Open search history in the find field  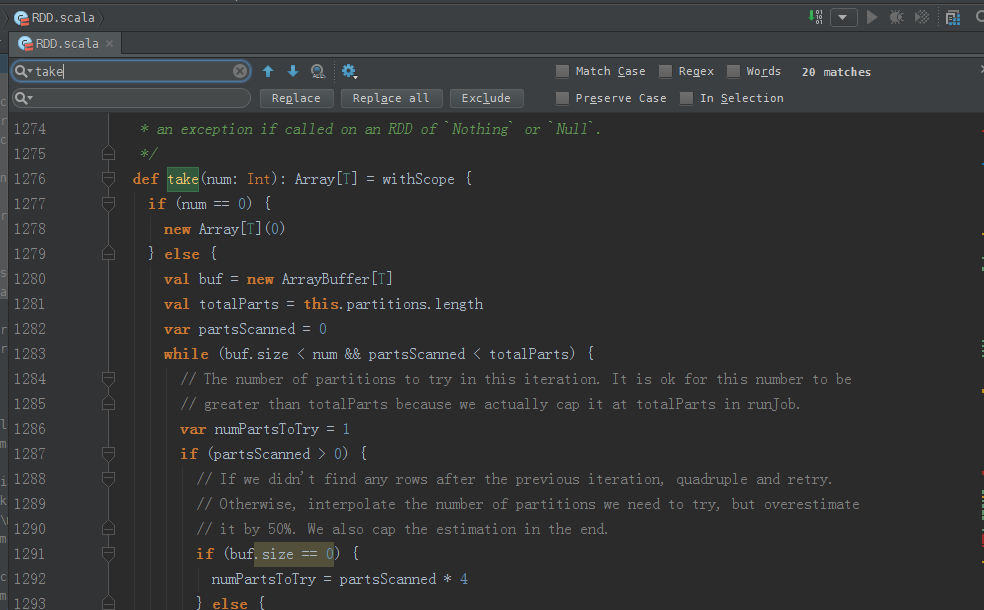tap(23, 71)
